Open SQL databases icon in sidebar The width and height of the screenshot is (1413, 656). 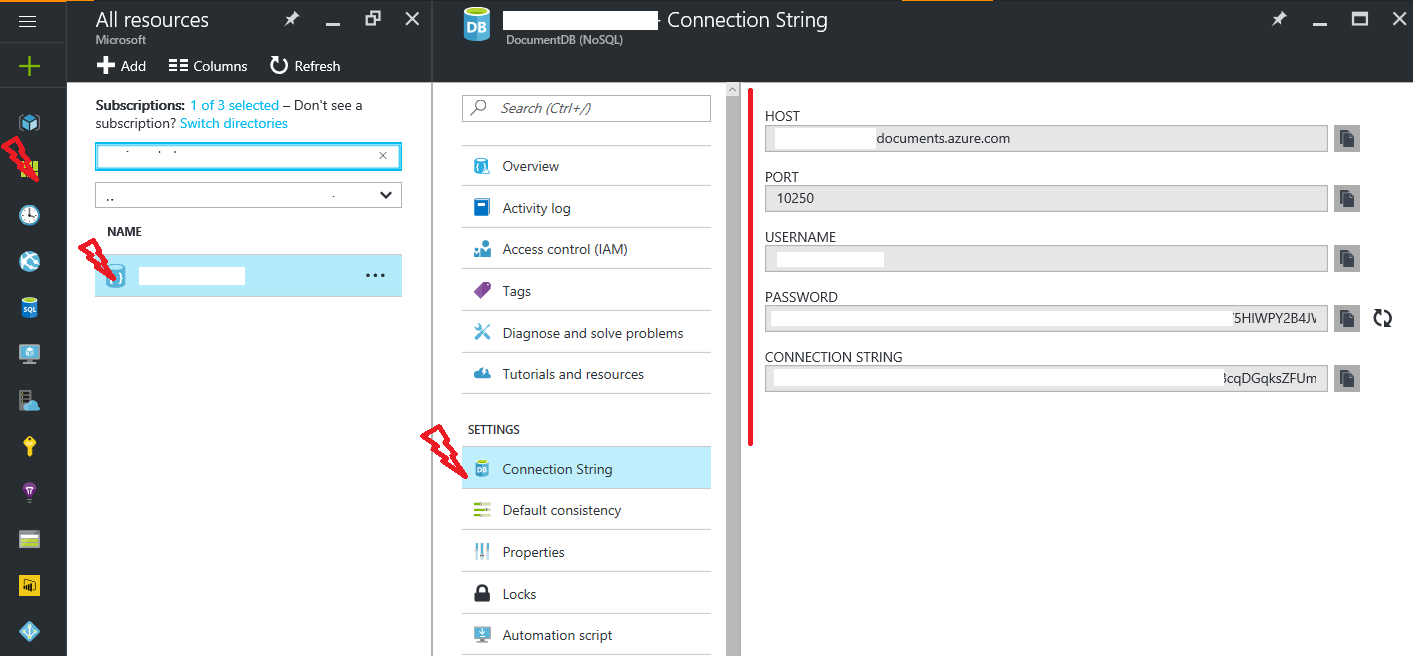(29, 308)
